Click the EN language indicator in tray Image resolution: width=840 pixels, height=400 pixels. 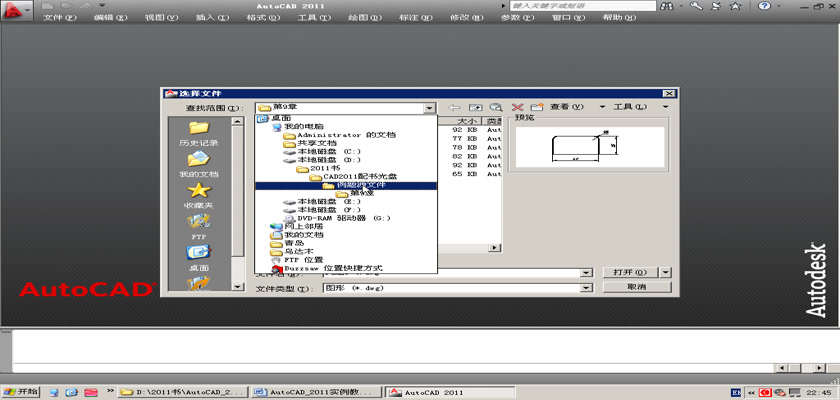click(x=737, y=393)
